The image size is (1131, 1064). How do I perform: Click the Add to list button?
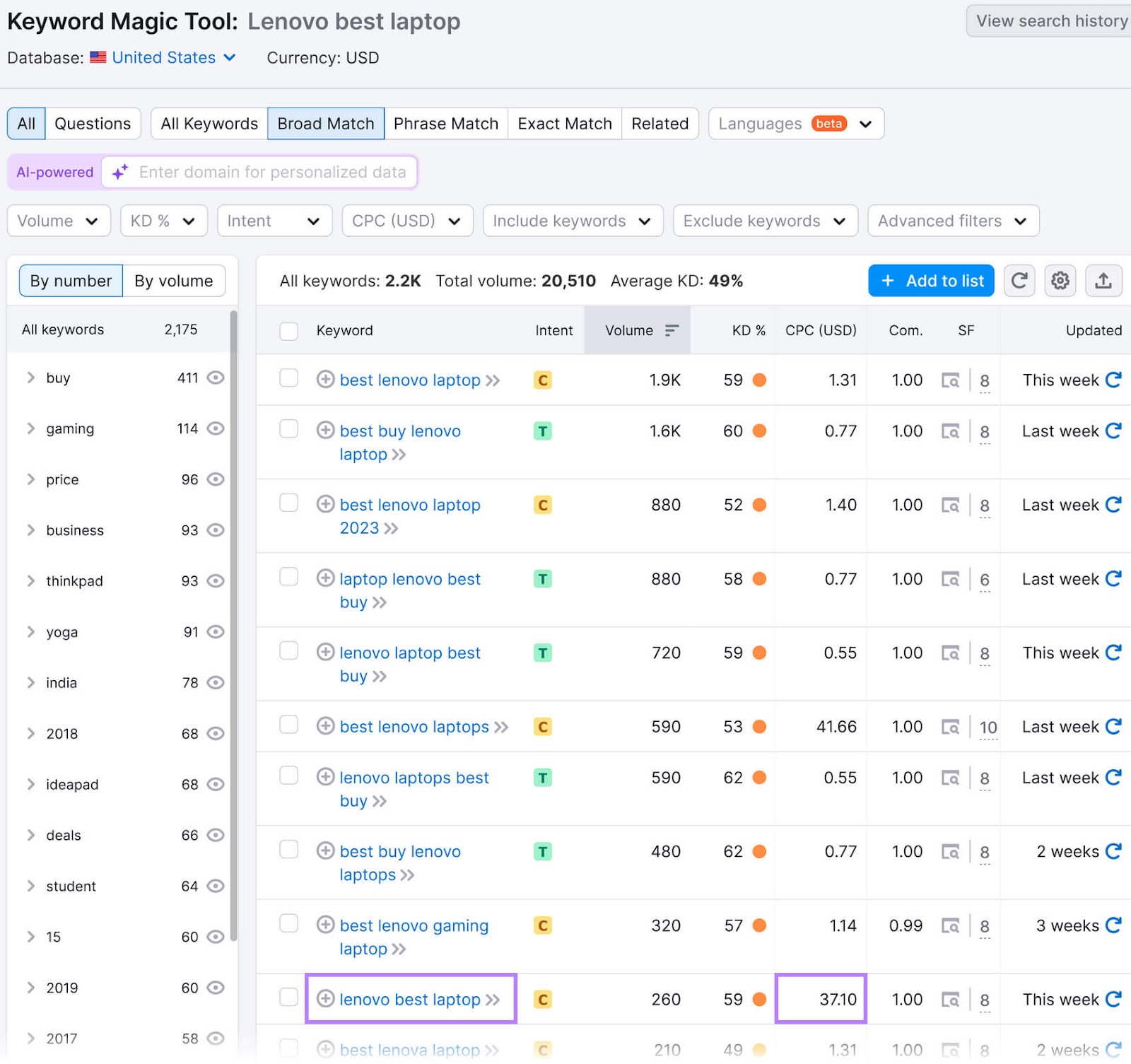tap(931, 281)
